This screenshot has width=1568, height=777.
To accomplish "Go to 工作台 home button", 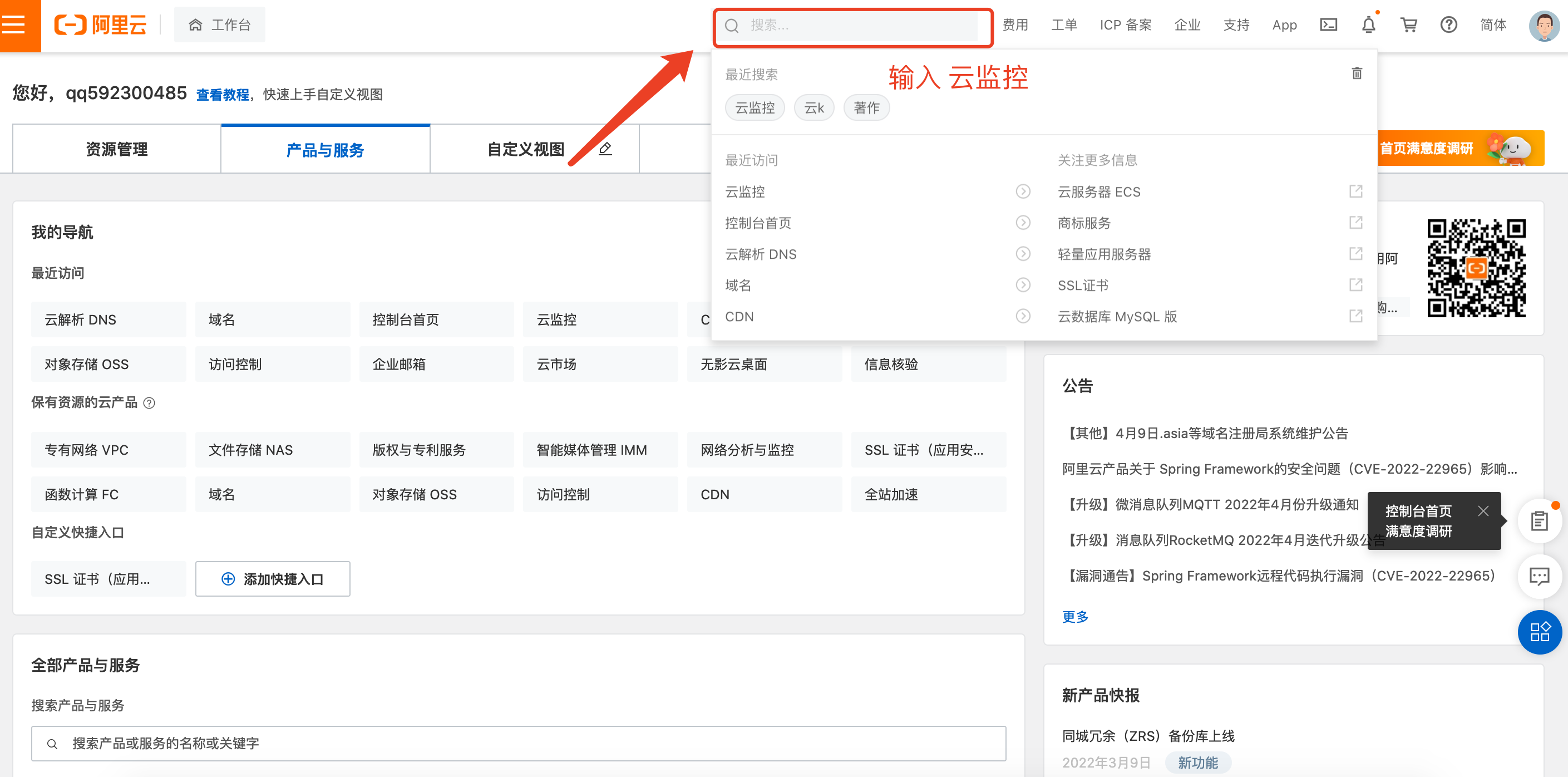I will [220, 25].
